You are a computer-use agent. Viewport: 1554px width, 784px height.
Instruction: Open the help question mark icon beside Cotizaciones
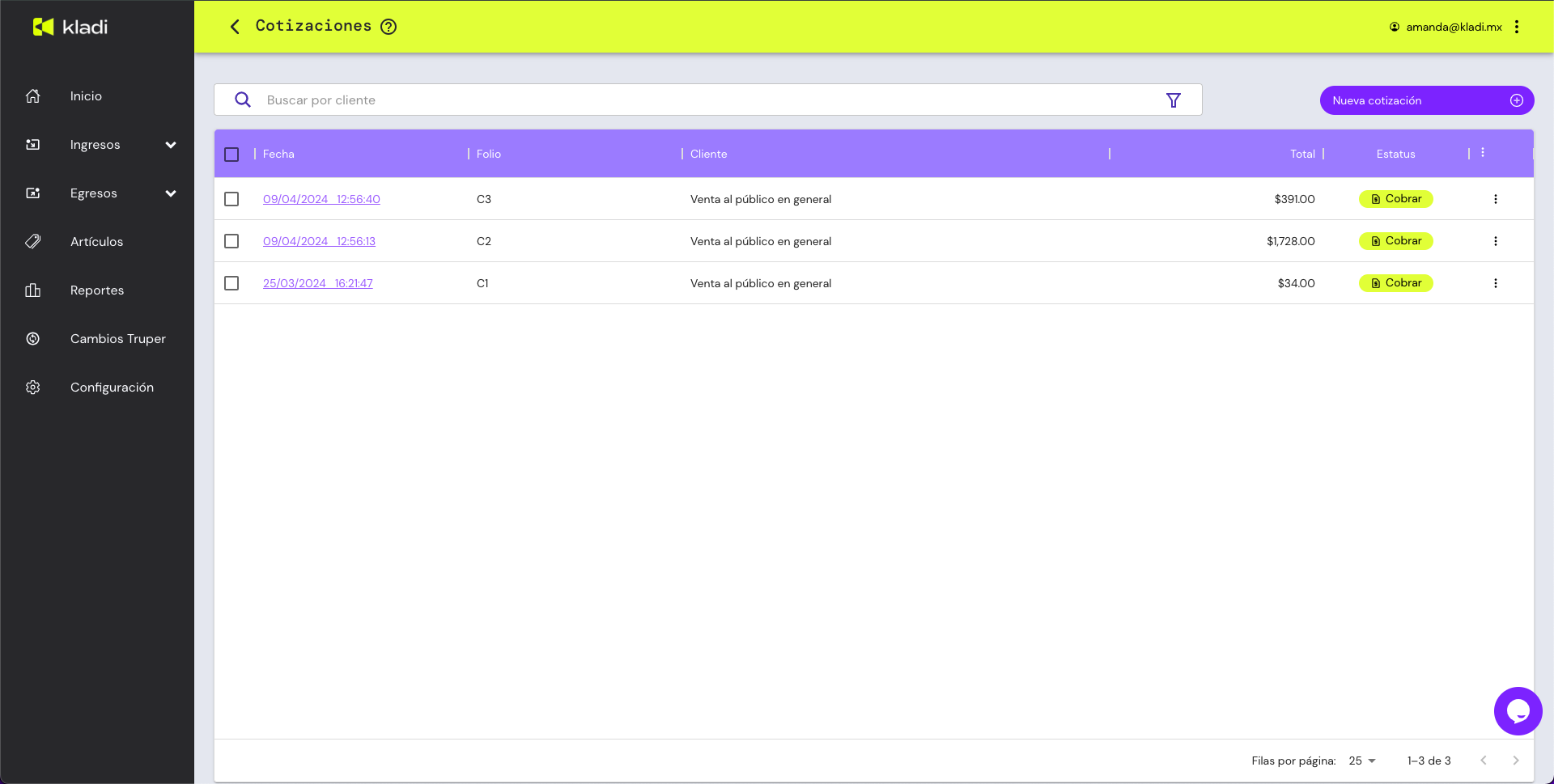[x=388, y=27]
